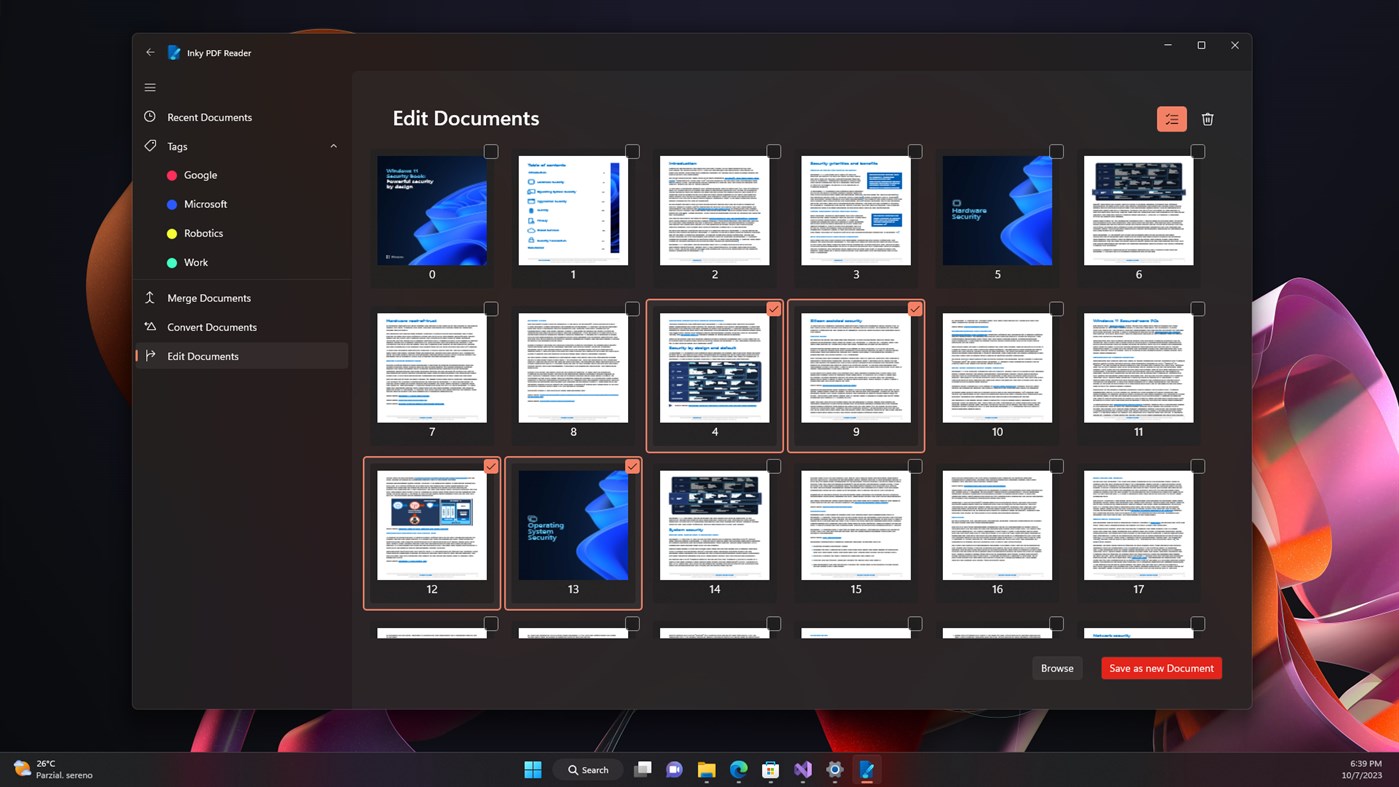Select the checkbox on page 15
This screenshot has height=787, width=1399.
914,466
